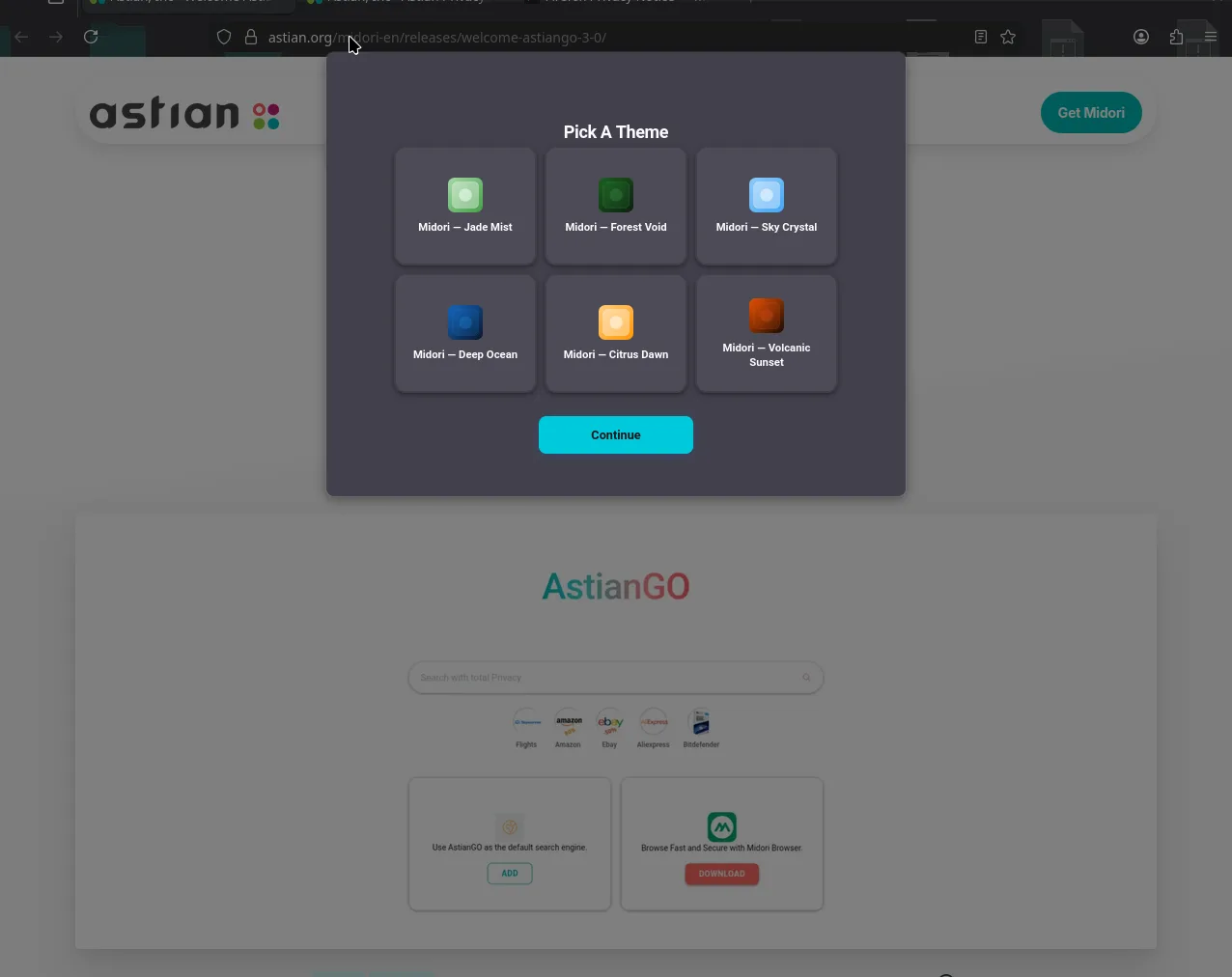Choose the Midori — Volcanic Sunset theme
Screen dimensions: 1232x977
click(x=767, y=333)
